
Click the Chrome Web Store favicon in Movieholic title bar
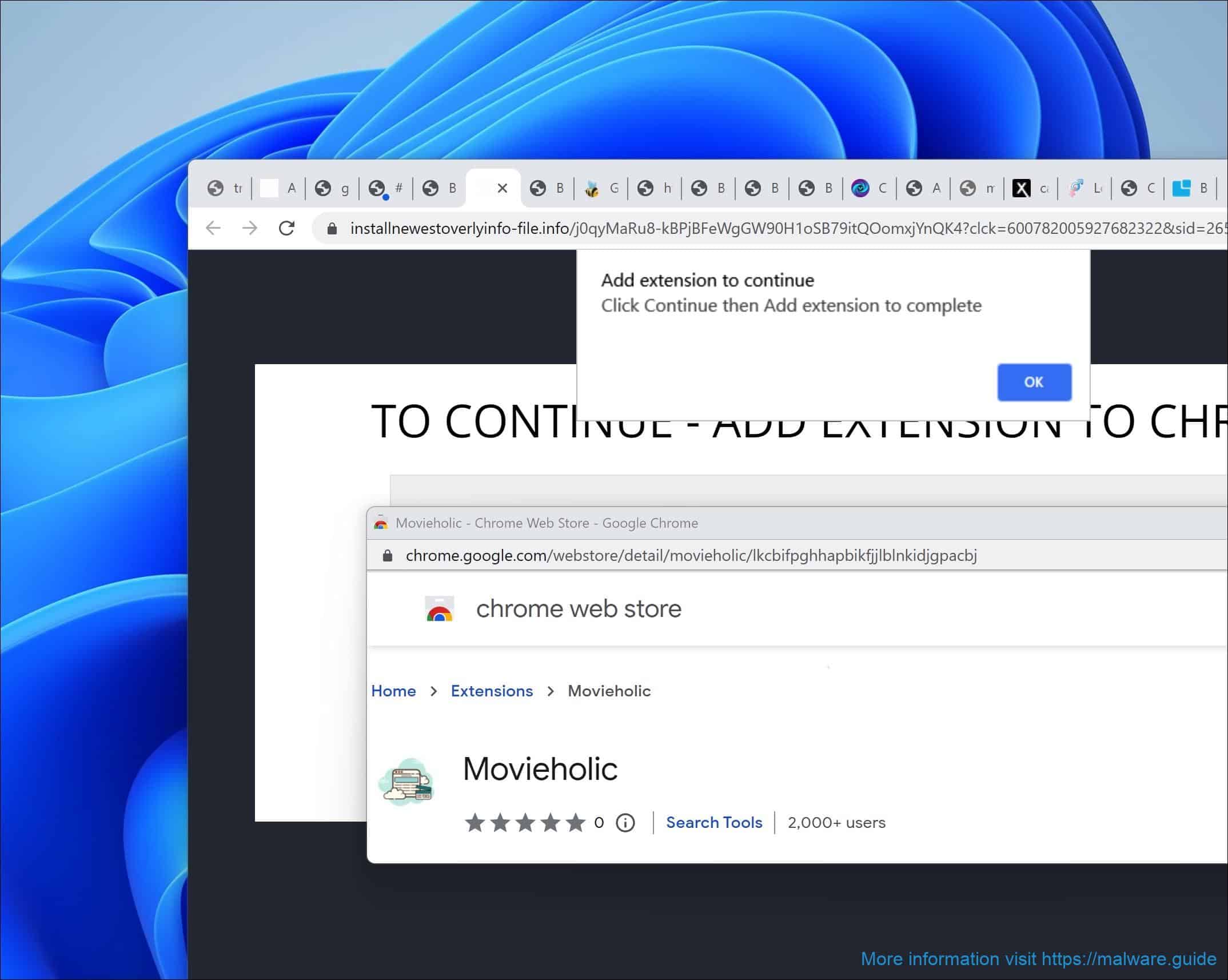coord(381,523)
